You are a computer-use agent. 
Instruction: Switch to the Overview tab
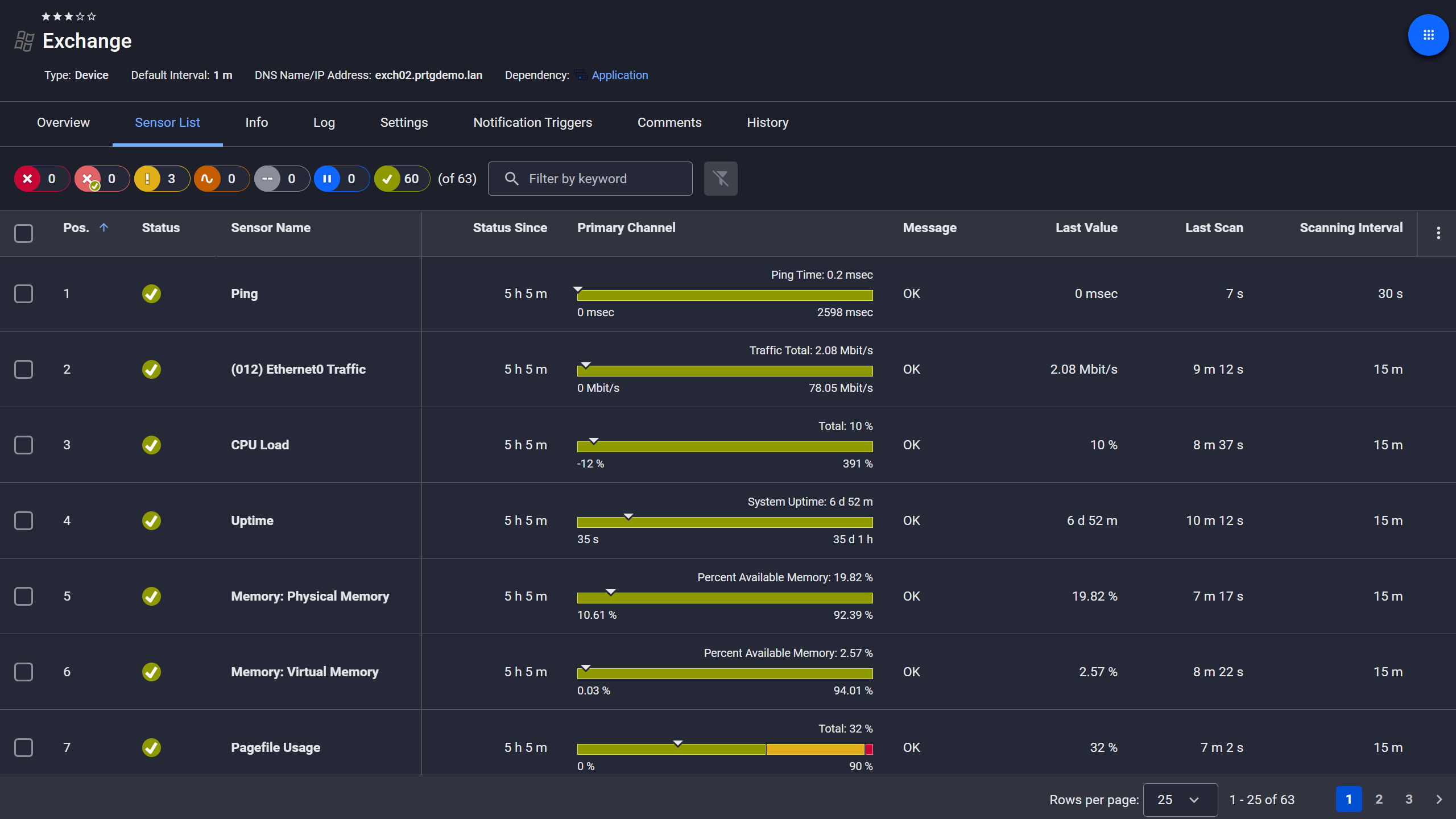tap(63, 122)
